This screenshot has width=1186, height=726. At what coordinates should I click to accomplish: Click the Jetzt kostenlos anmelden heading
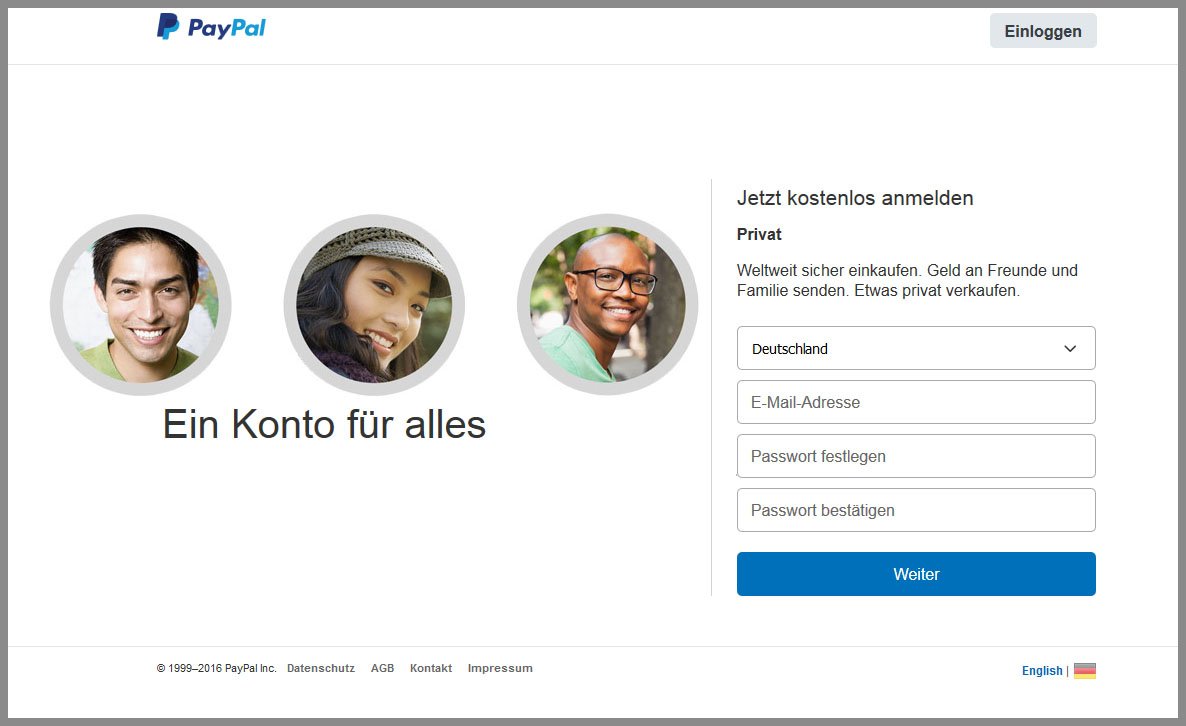(x=854, y=198)
